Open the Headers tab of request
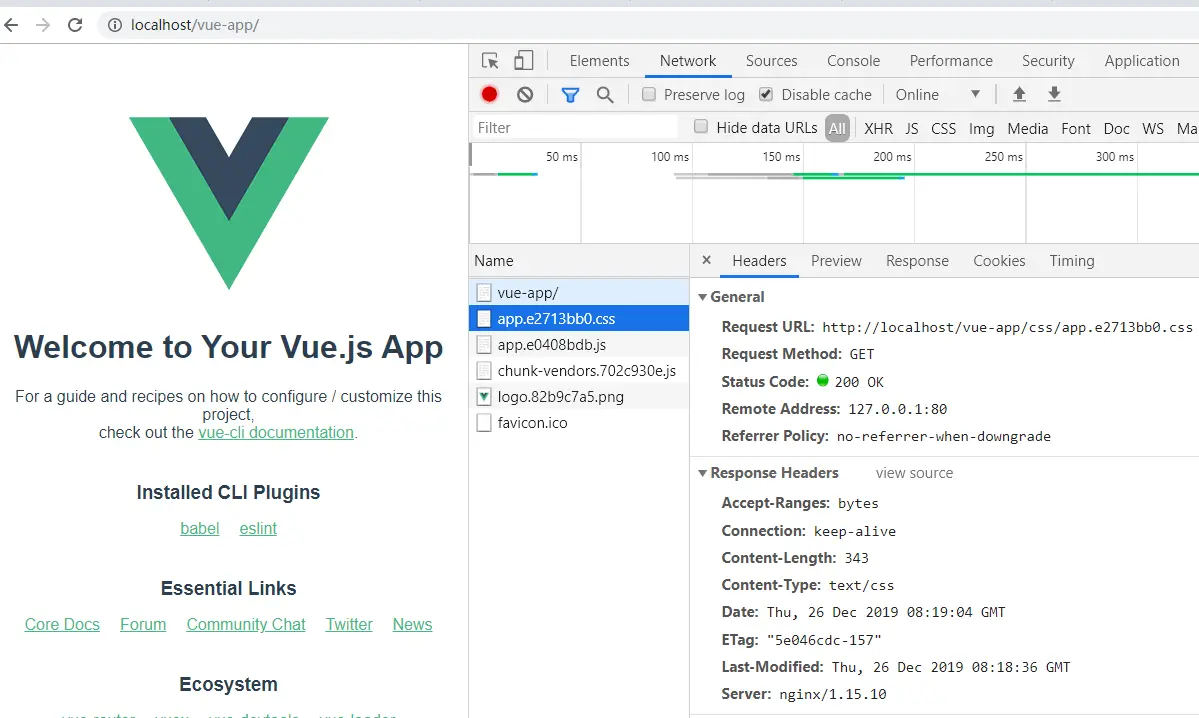 (x=759, y=261)
